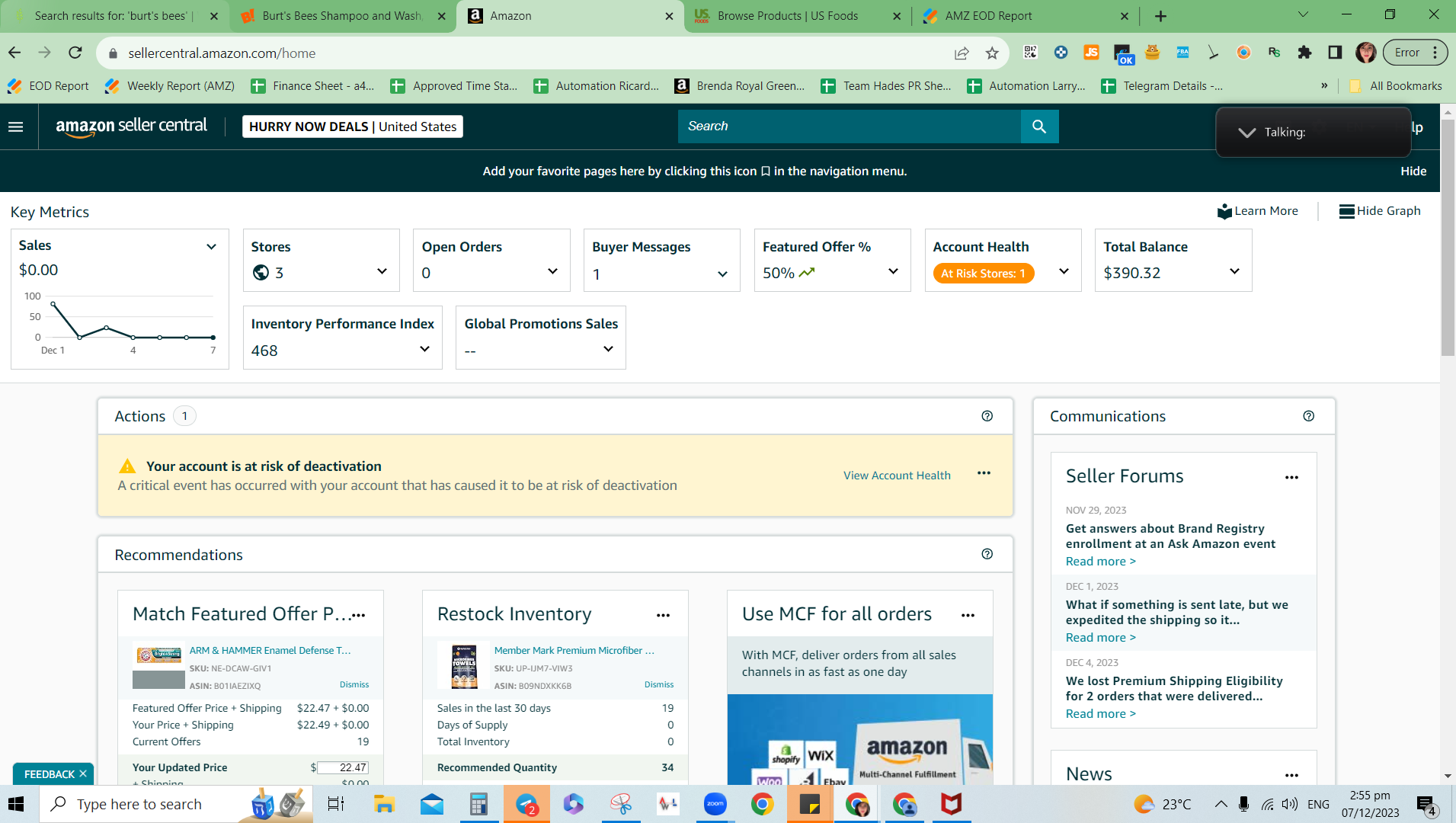Viewport: 1456px width, 823px height.
Task: Expand the Open Orders card
Action: click(552, 271)
